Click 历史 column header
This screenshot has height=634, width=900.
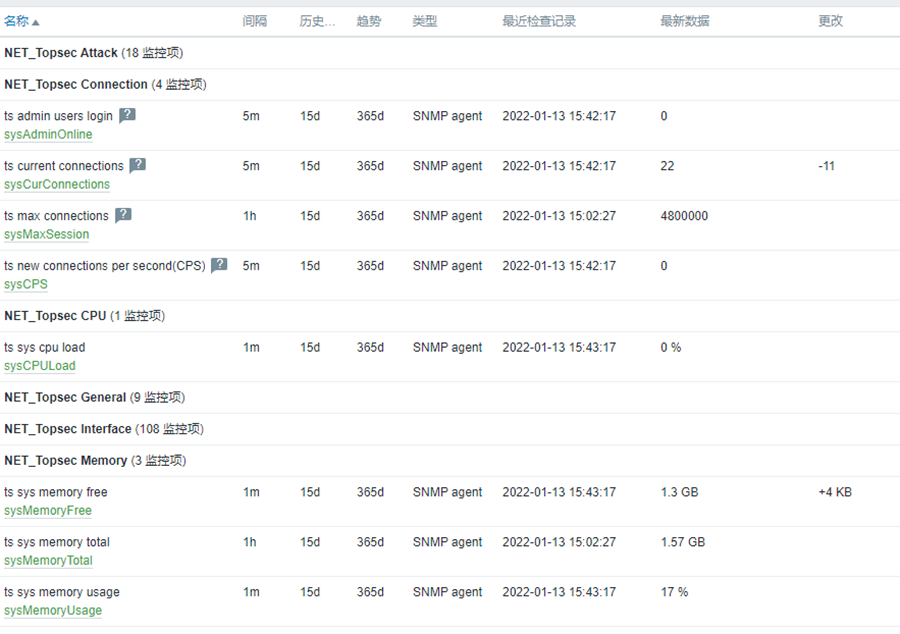[317, 21]
